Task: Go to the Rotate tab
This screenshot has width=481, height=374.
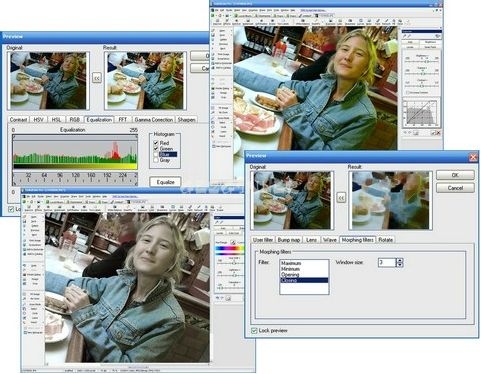Action: pos(386,240)
